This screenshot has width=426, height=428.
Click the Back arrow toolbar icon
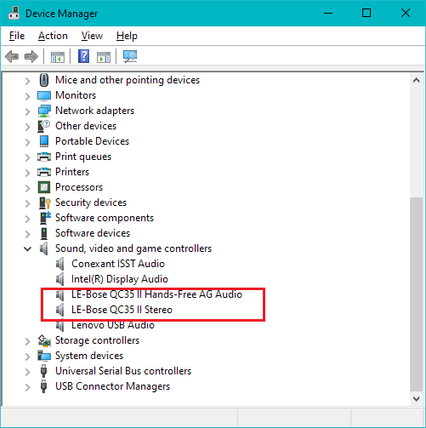pyautogui.click(x=12, y=56)
